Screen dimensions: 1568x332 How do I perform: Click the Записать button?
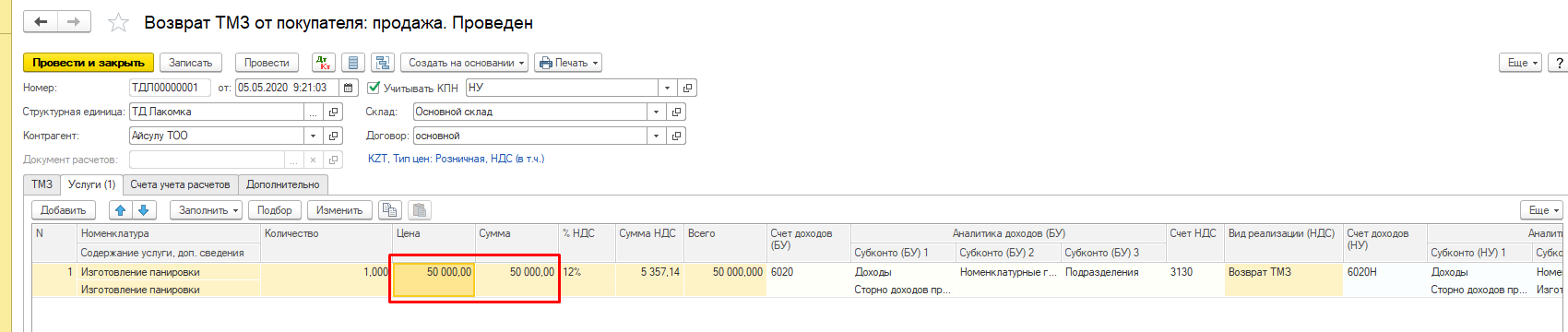[x=191, y=63]
